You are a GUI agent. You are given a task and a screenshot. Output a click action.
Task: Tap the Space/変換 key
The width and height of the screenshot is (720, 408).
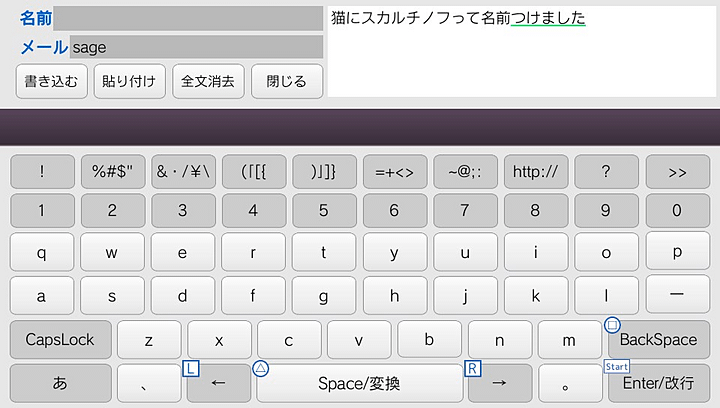(x=359, y=383)
